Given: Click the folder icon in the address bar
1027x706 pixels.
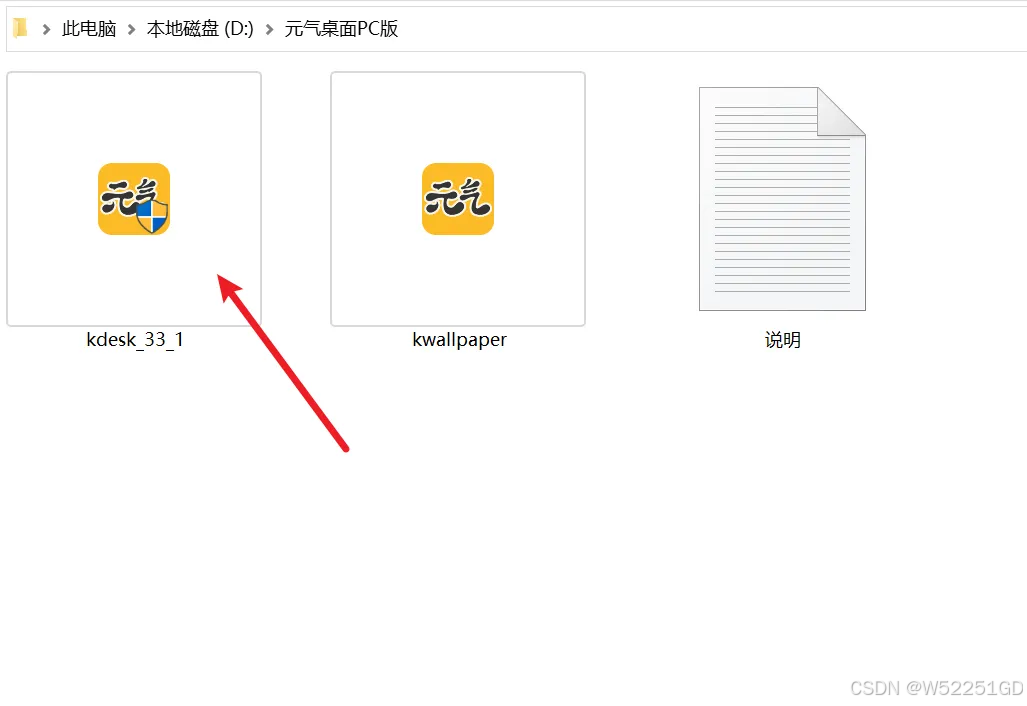Looking at the screenshot, I should pos(20,28).
